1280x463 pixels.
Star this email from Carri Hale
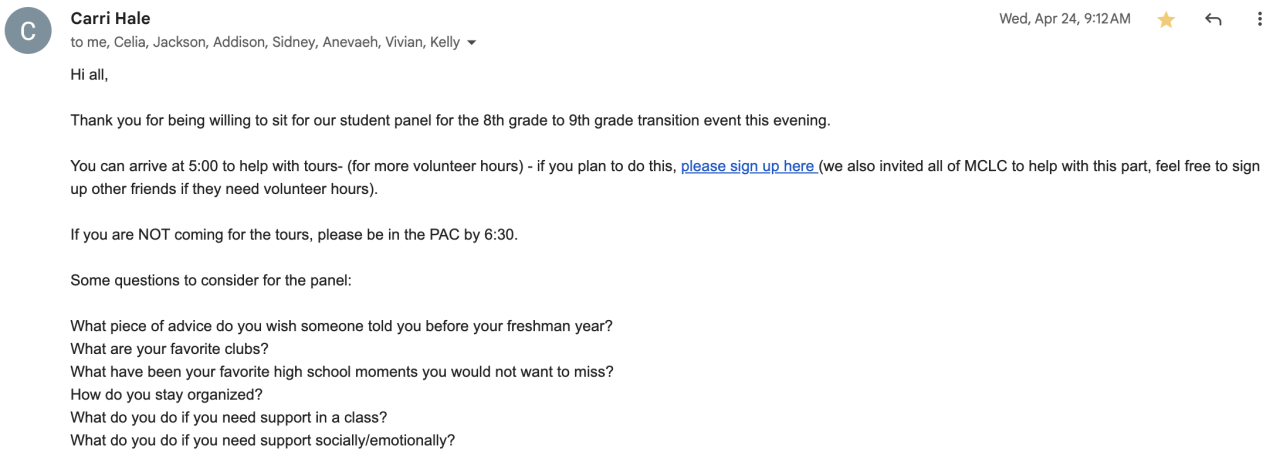[1166, 20]
